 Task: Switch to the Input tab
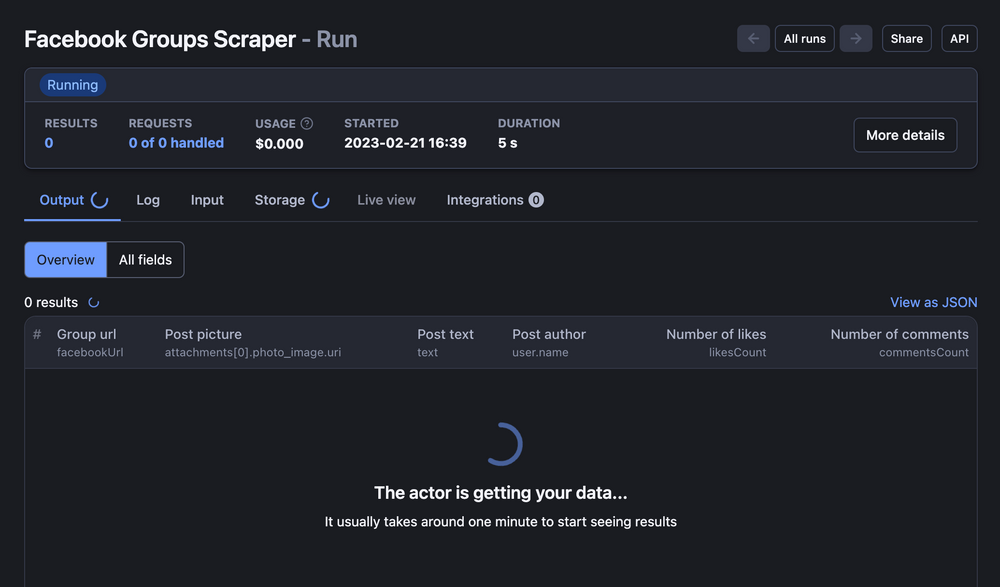pos(207,200)
